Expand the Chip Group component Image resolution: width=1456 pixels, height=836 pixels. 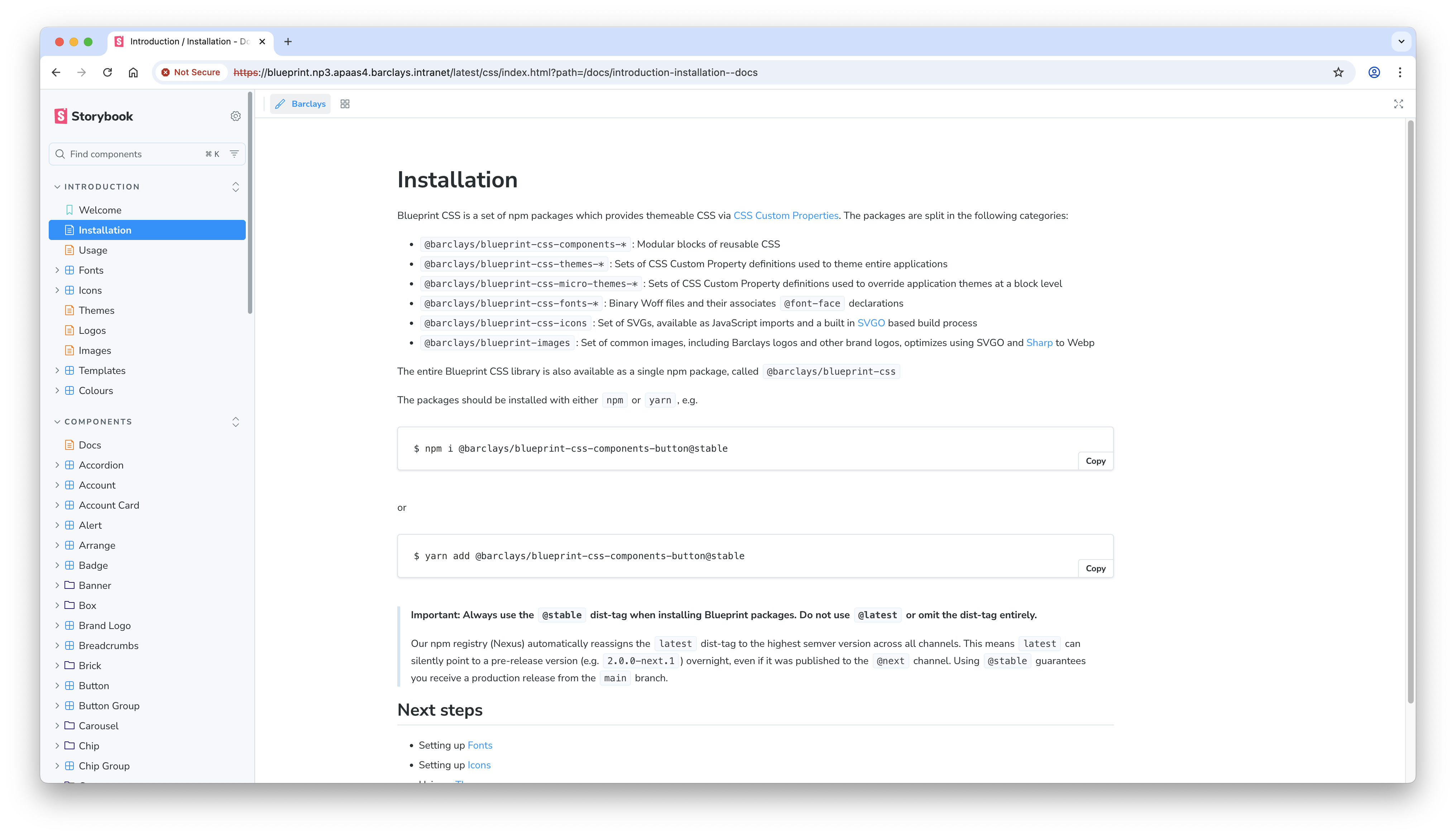147,766
